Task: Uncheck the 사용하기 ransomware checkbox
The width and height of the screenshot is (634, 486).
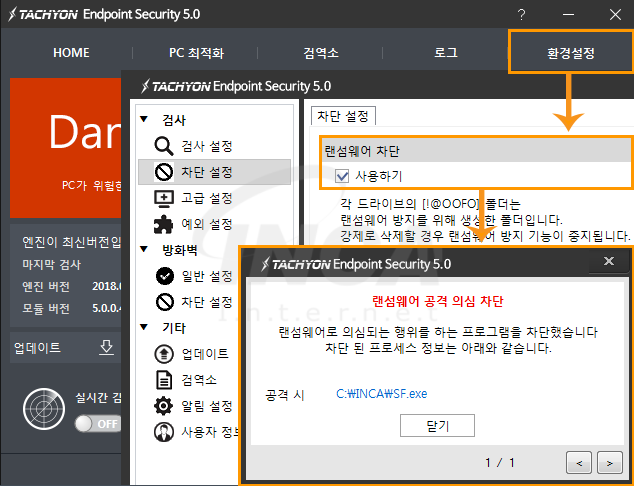Action: point(342,176)
